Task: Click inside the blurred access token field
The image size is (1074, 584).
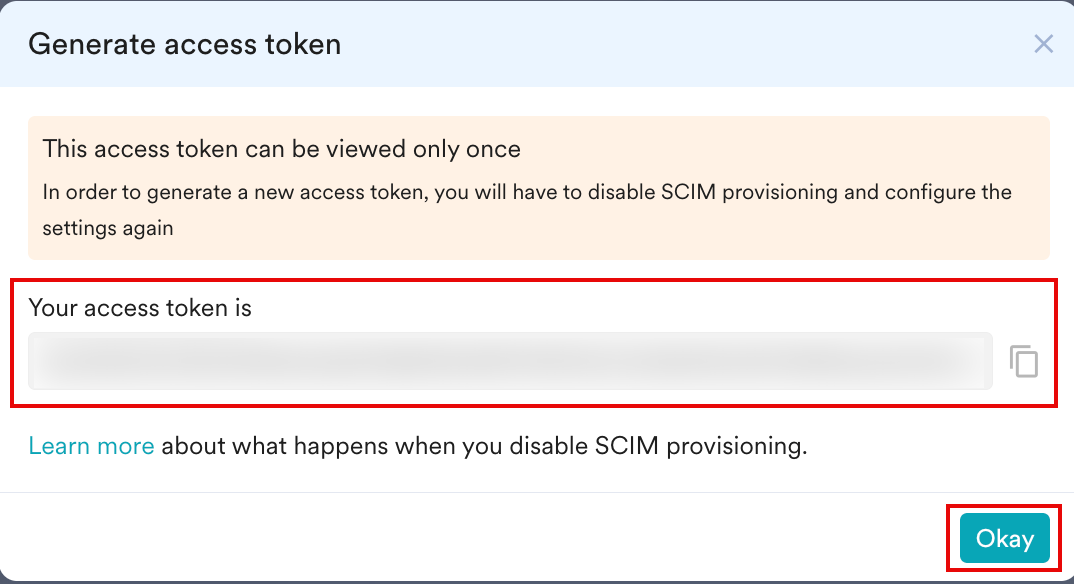Action: (x=510, y=361)
